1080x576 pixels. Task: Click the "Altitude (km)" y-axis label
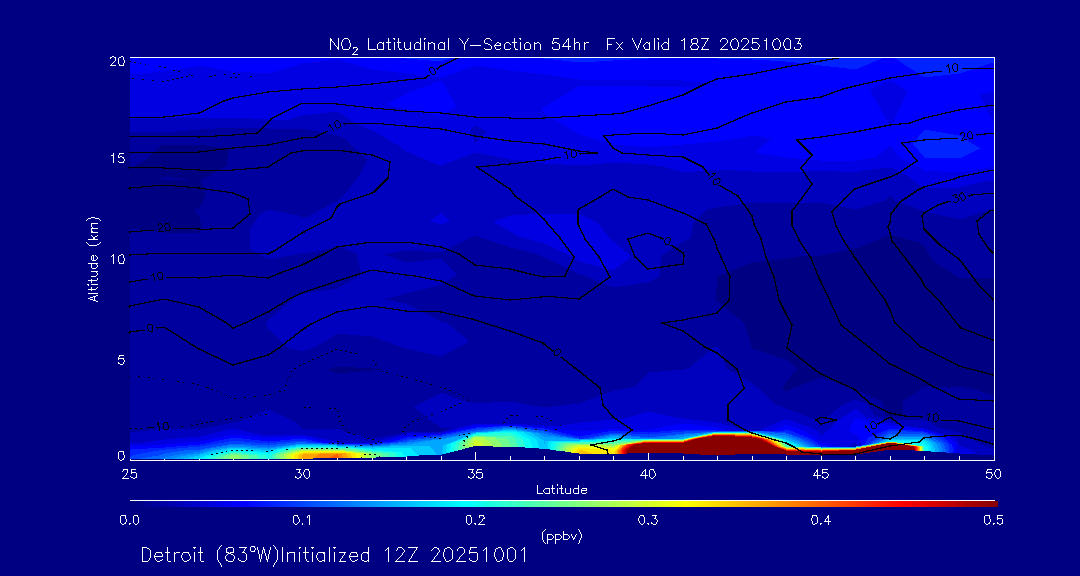93,258
